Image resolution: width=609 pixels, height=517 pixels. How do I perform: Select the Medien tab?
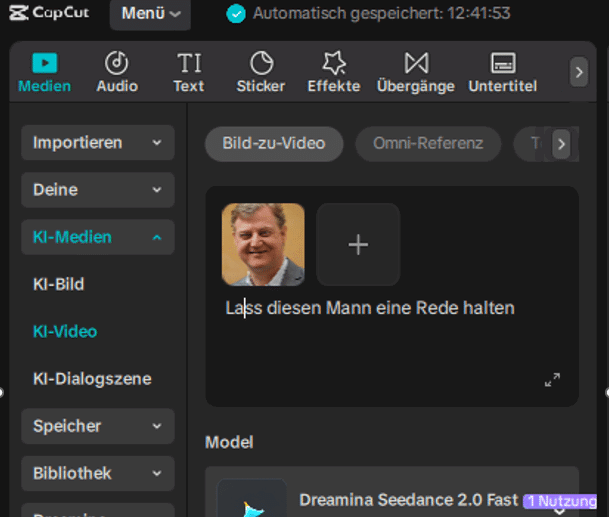45,73
